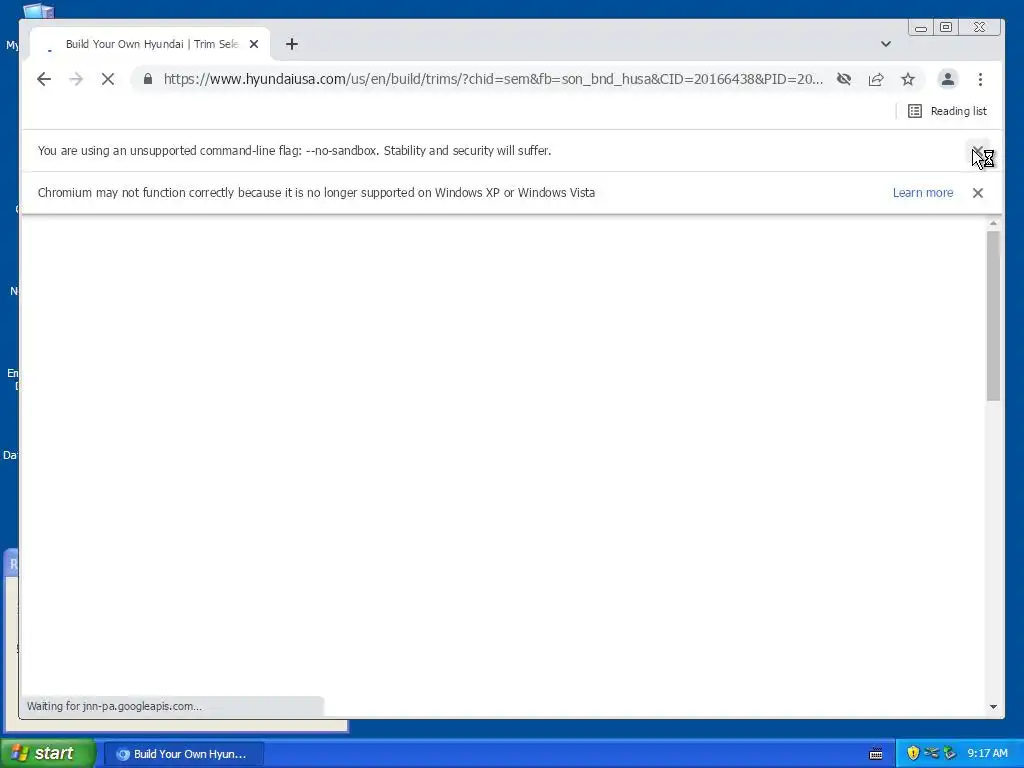Image resolution: width=1024 pixels, height=768 pixels.
Task: Click the forward navigation arrow
Action: (76, 79)
